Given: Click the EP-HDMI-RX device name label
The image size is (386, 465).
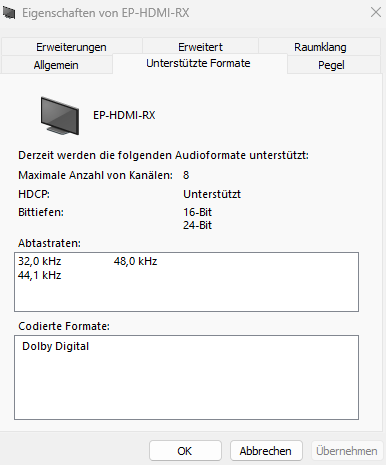Looking at the screenshot, I should [124, 115].
